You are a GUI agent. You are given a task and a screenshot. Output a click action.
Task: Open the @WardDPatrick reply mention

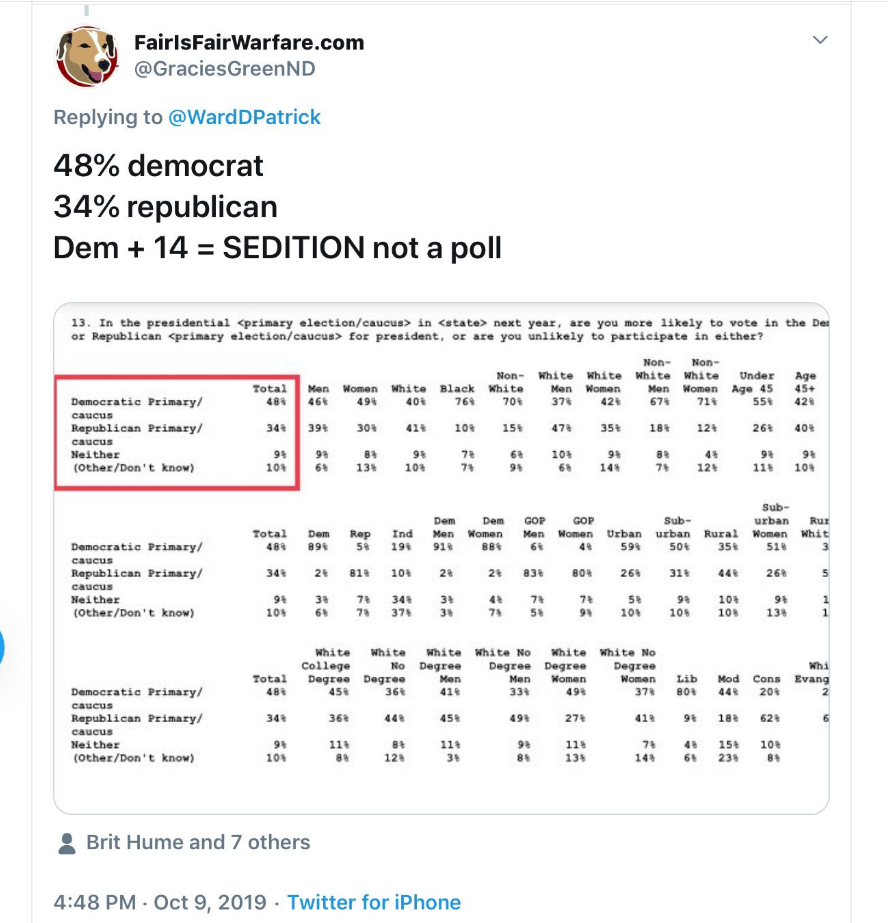pos(244,117)
